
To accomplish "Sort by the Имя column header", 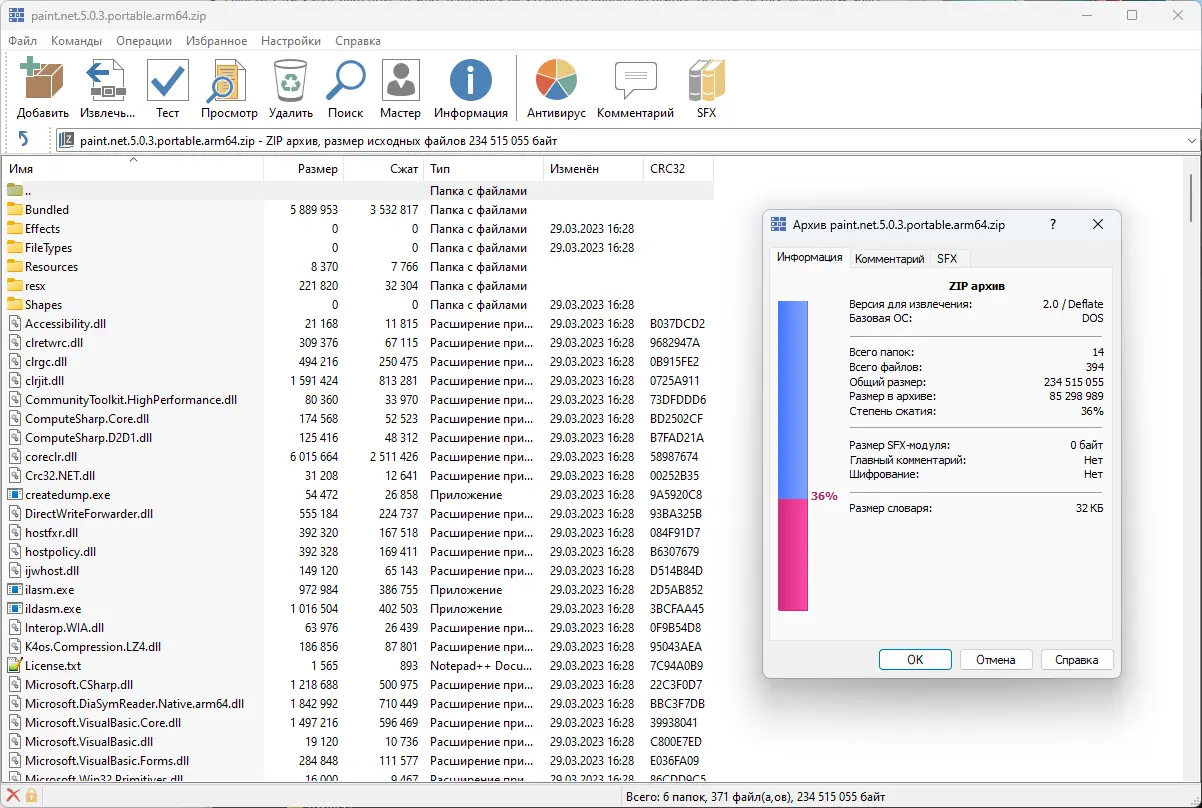I will [x=133, y=169].
